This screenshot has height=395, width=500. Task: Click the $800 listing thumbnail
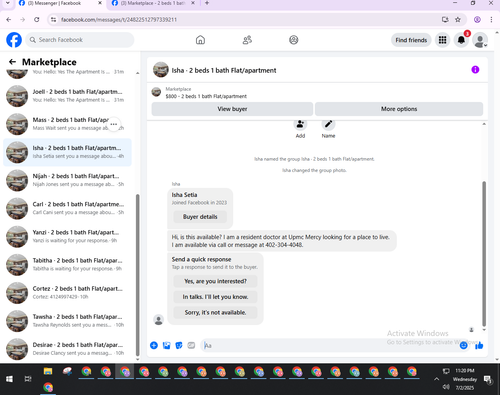click(156, 92)
